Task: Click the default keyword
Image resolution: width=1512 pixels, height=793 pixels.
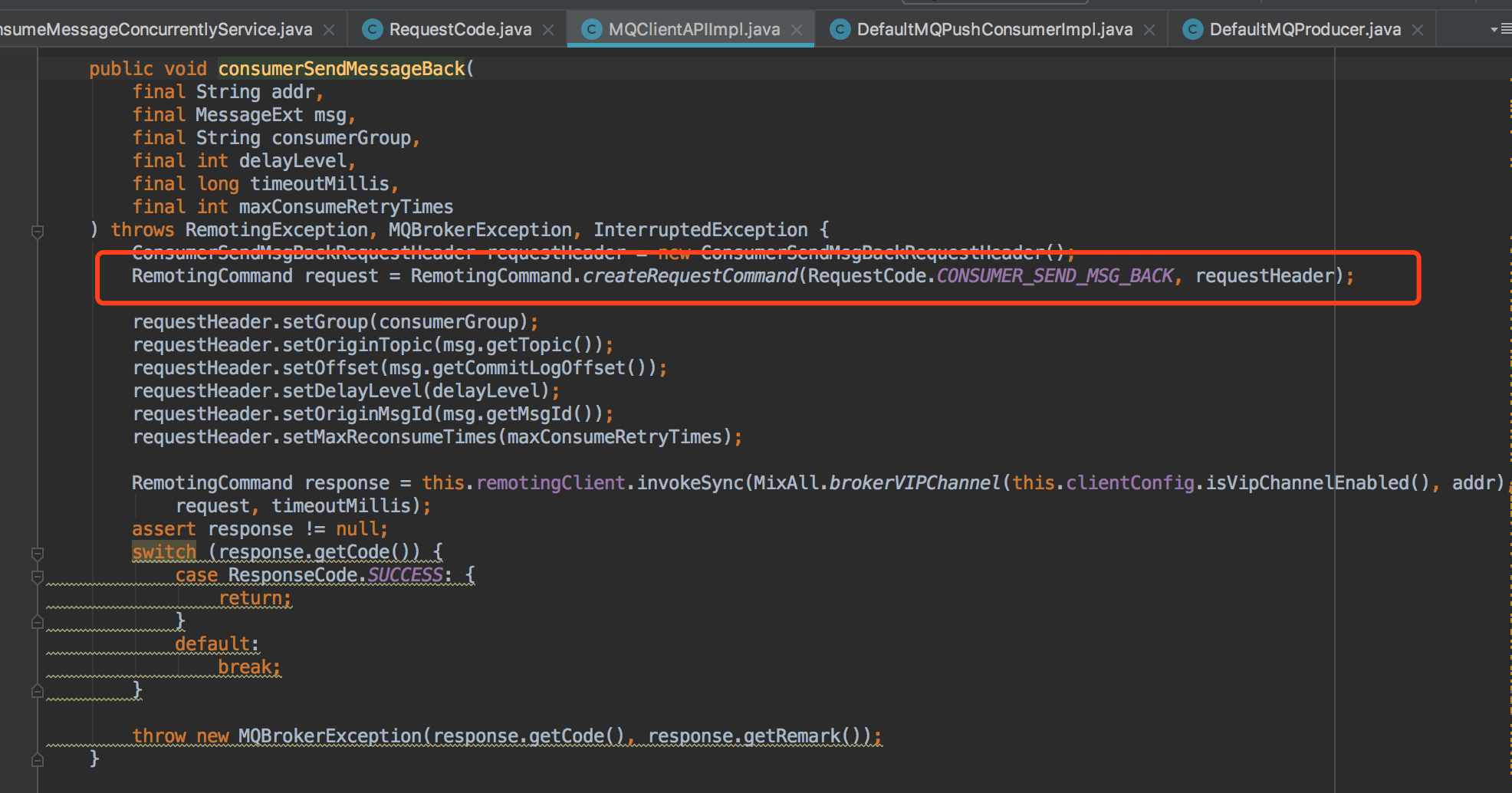Action: [212, 644]
